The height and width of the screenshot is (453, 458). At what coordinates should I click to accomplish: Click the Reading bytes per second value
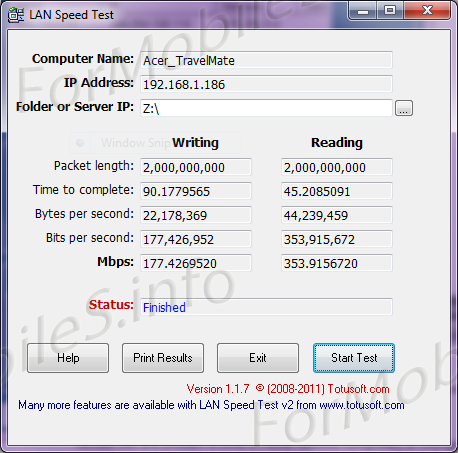[337, 215]
